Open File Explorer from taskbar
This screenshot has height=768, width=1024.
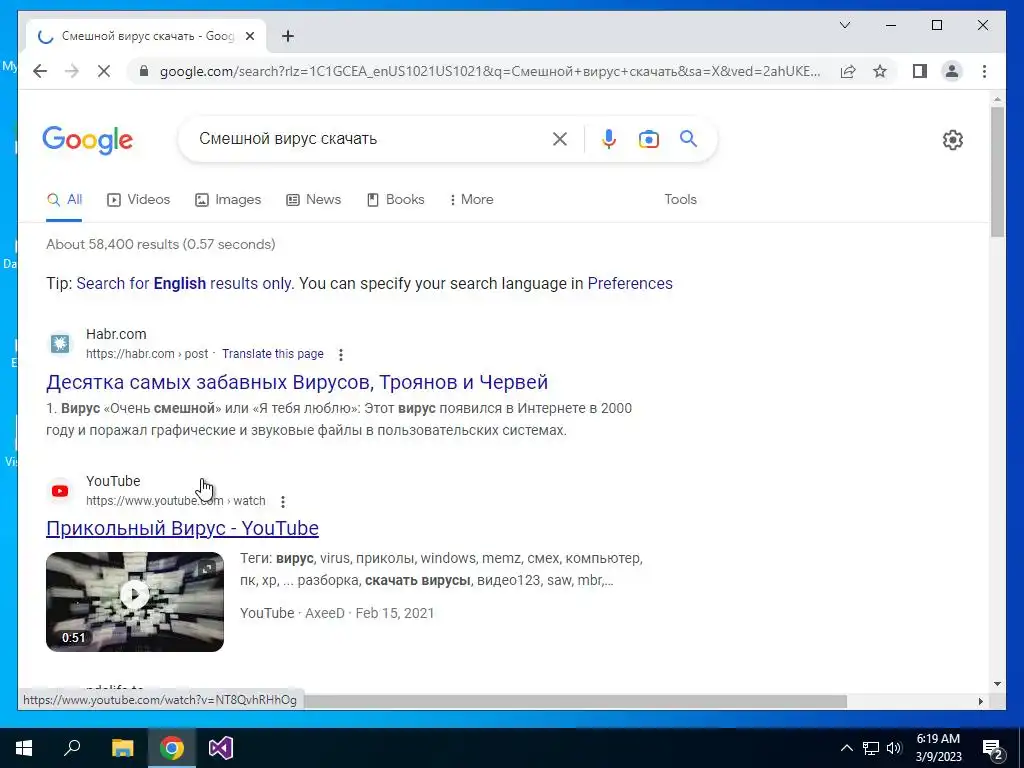122,748
